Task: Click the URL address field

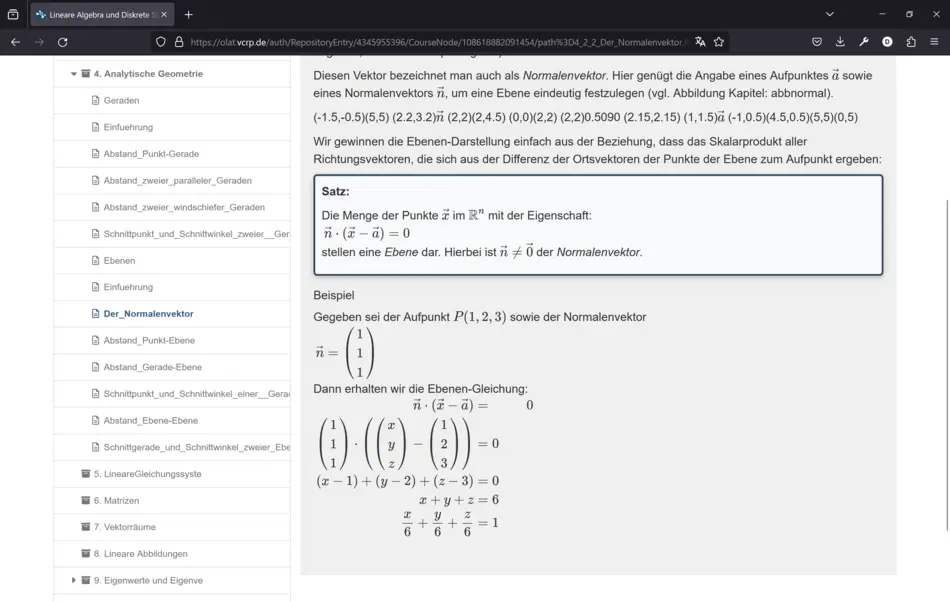Action: tap(430, 42)
